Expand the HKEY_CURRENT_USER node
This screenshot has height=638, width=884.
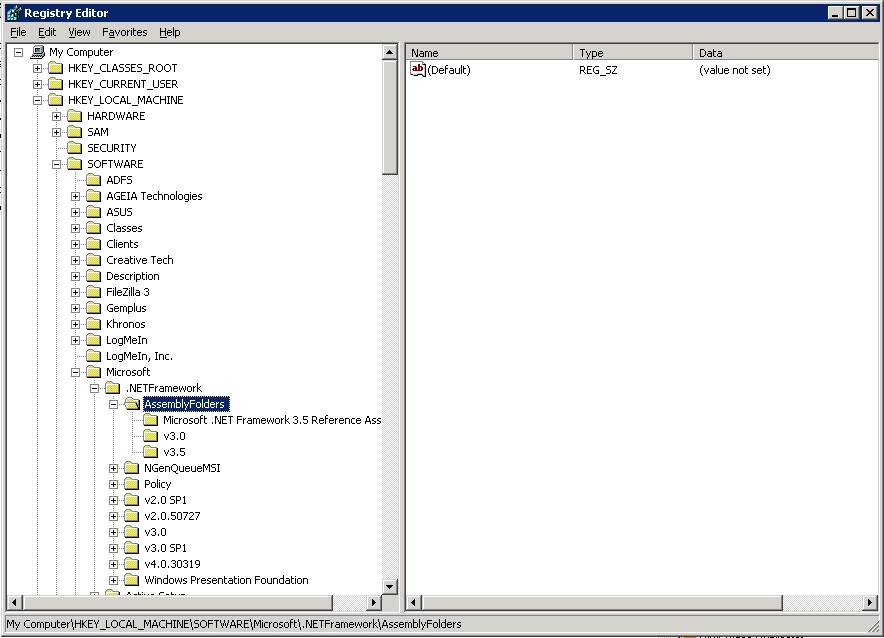tap(37, 84)
